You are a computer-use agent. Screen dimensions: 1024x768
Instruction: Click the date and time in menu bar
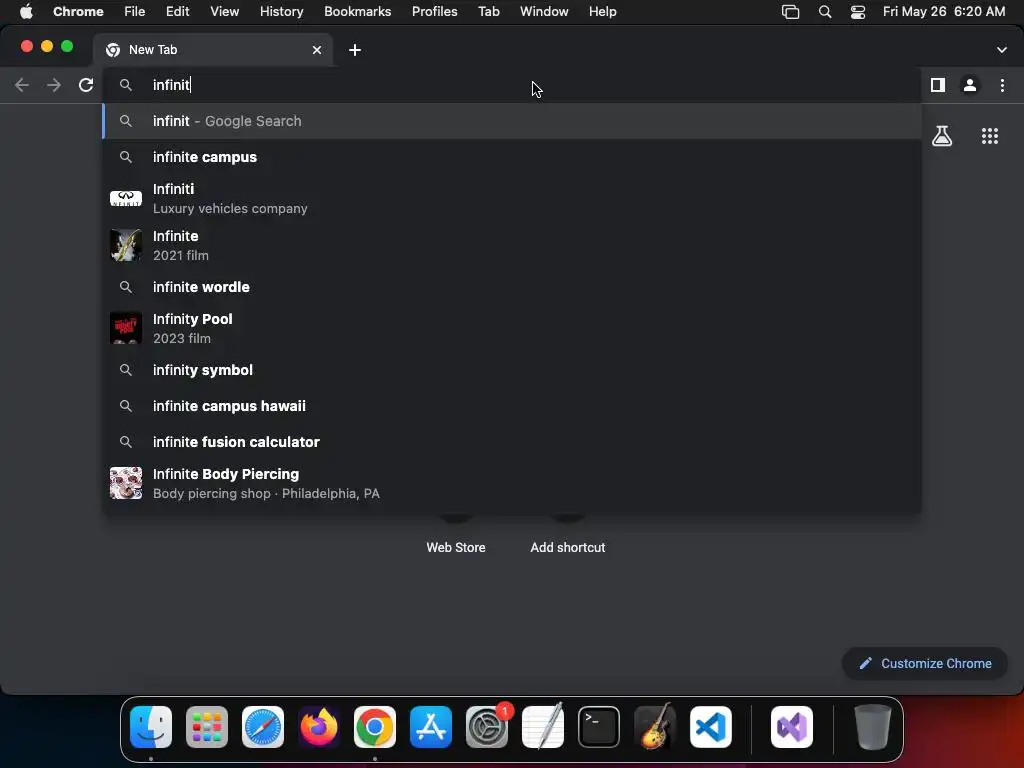pyautogui.click(x=944, y=12)
